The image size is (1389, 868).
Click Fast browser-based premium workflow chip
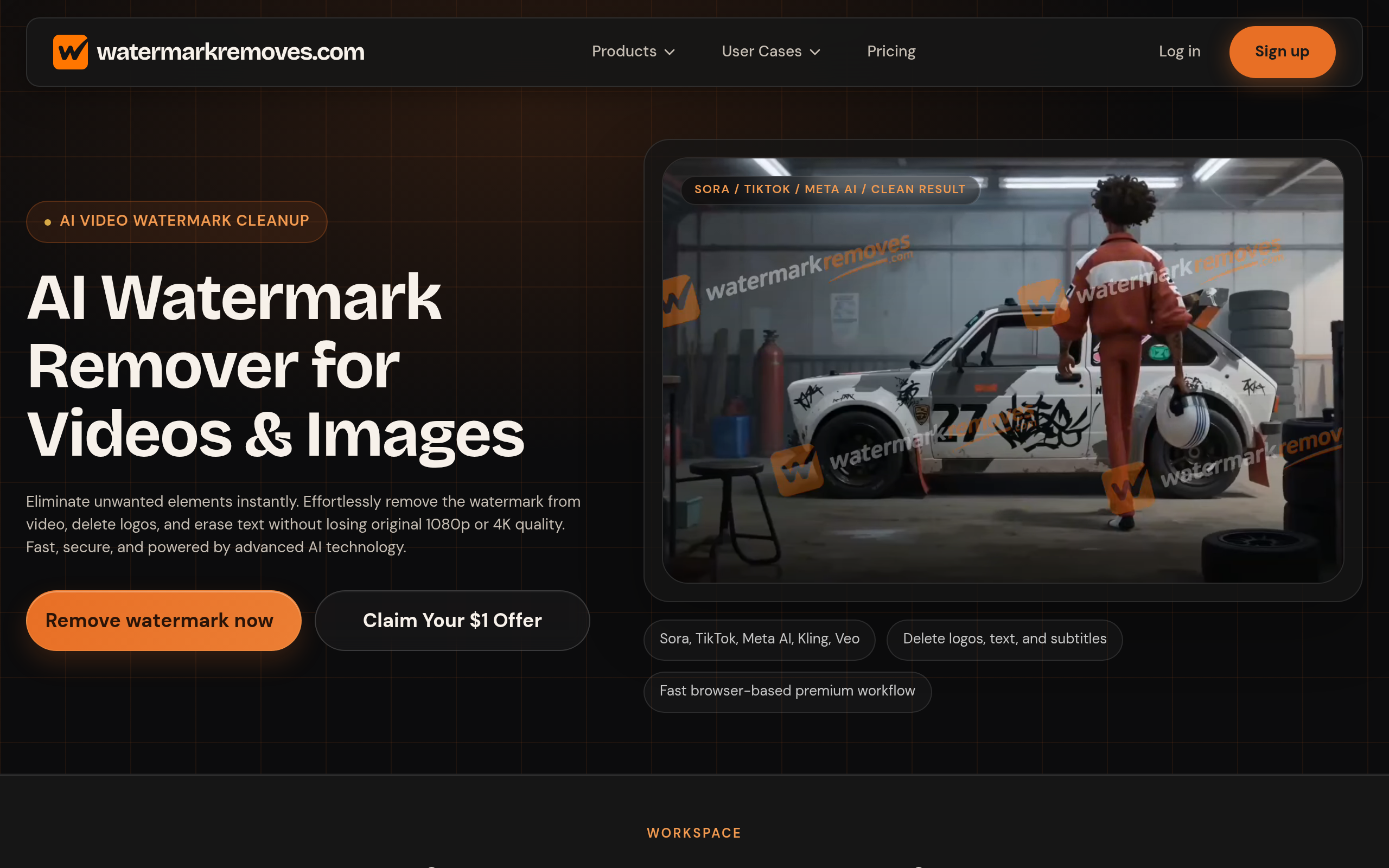(x=787, y=691)
